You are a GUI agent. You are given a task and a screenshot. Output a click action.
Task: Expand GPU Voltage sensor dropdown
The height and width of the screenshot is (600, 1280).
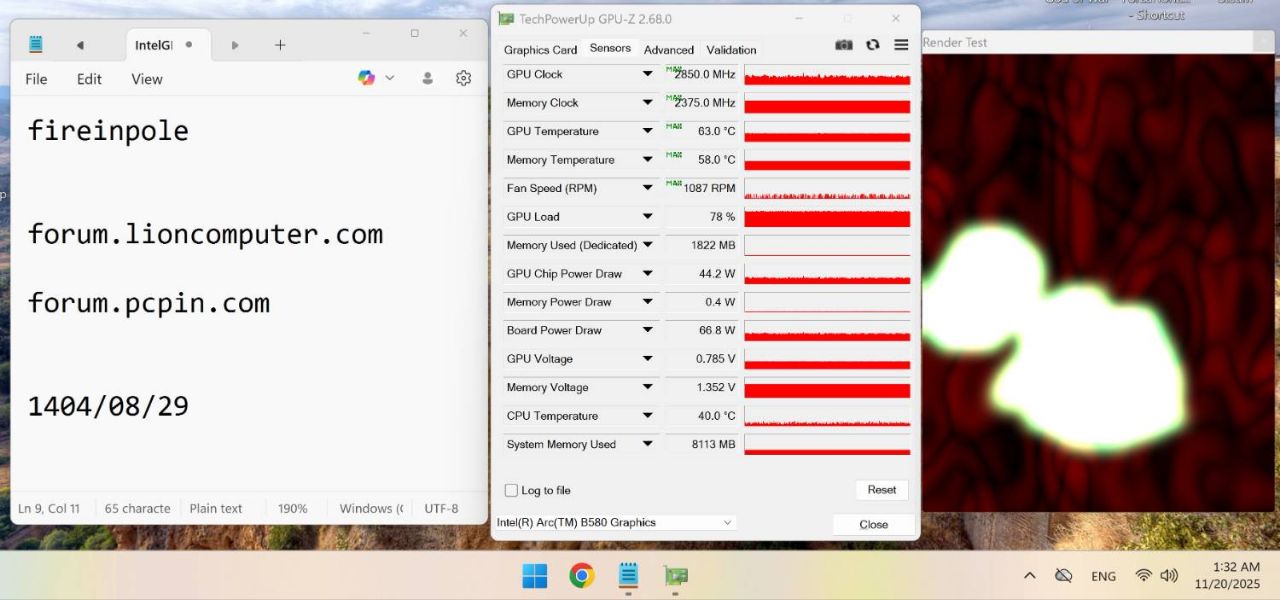(648, 359)
